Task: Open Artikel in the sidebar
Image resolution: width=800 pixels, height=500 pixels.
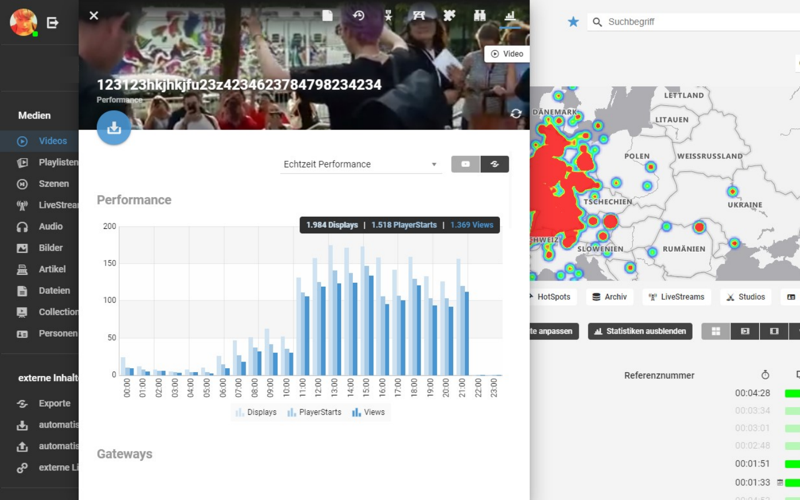Action: click(39, 269)
